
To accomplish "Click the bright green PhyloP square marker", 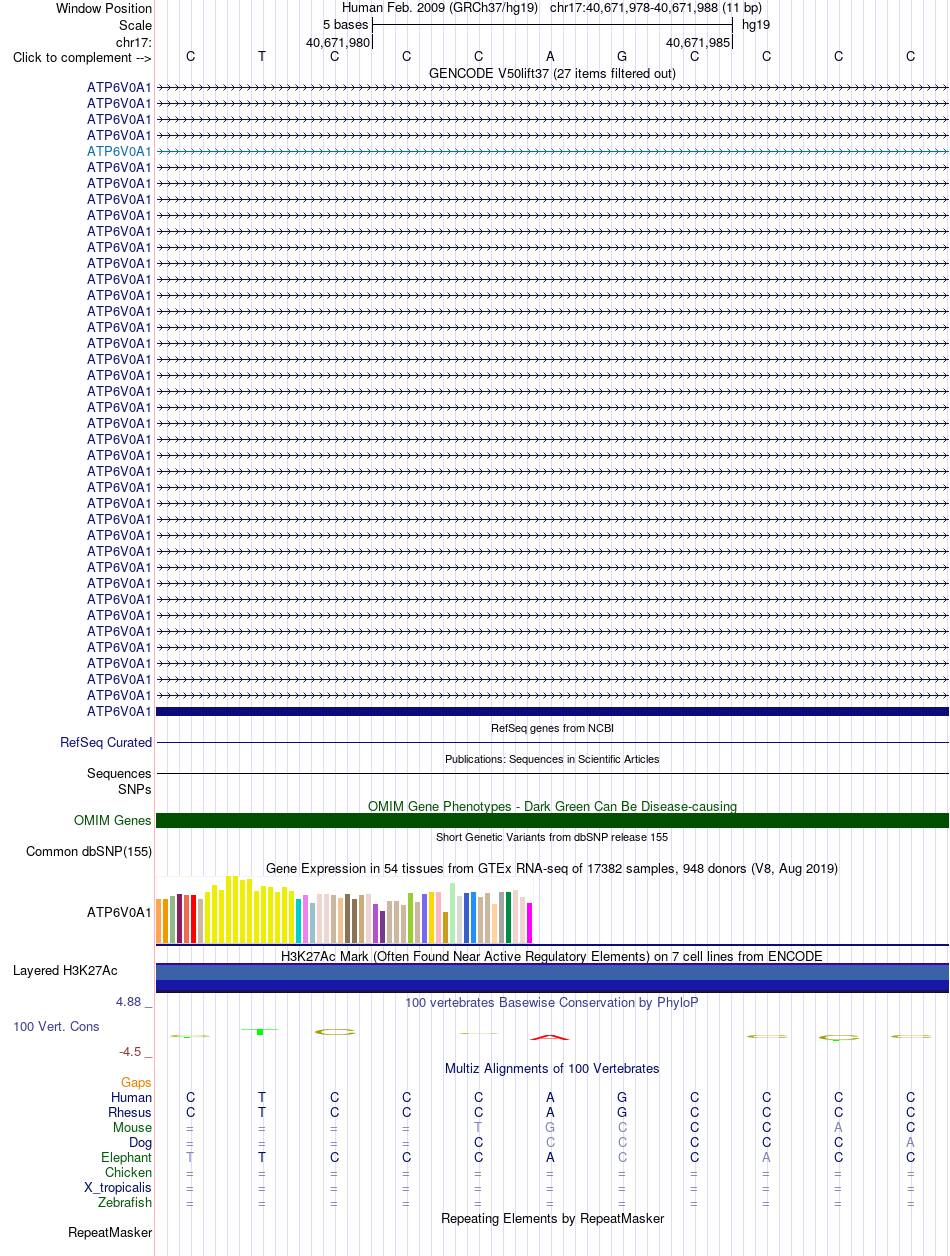I will pos(260,1032).
